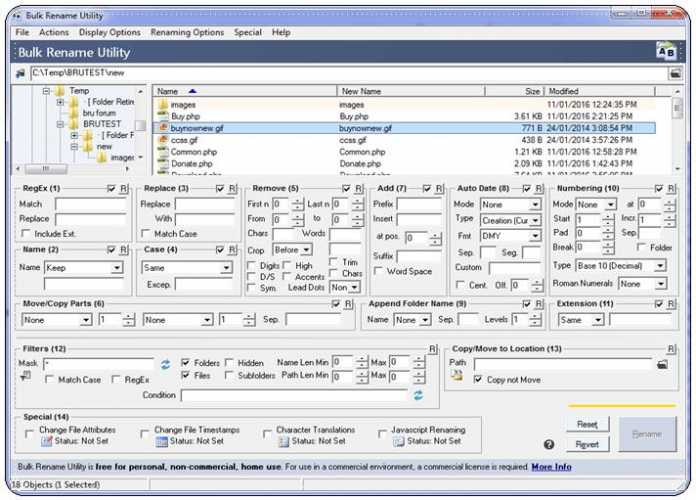Open the Extension Same dropdown
Viewport: 696px width, 500px height.
click(x=598, y=320)
